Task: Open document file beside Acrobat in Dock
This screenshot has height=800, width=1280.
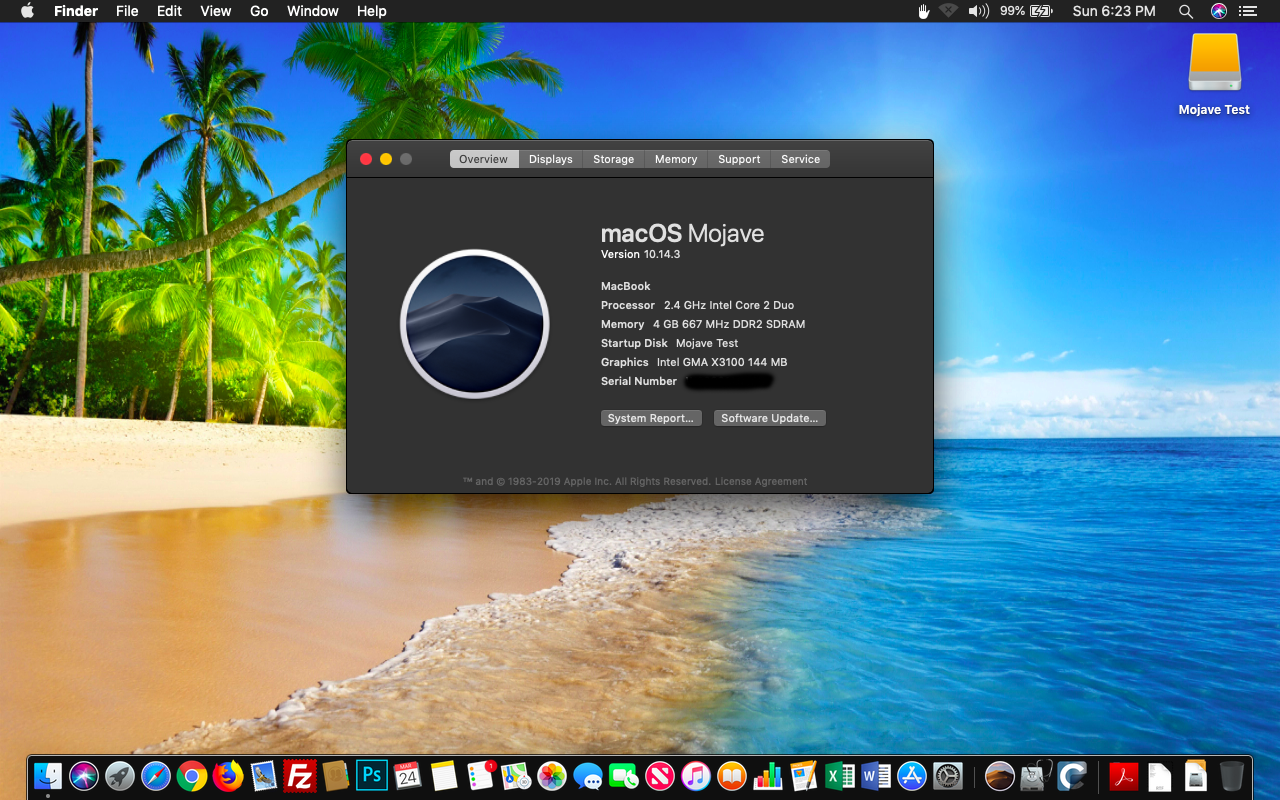Action: 1160,776
